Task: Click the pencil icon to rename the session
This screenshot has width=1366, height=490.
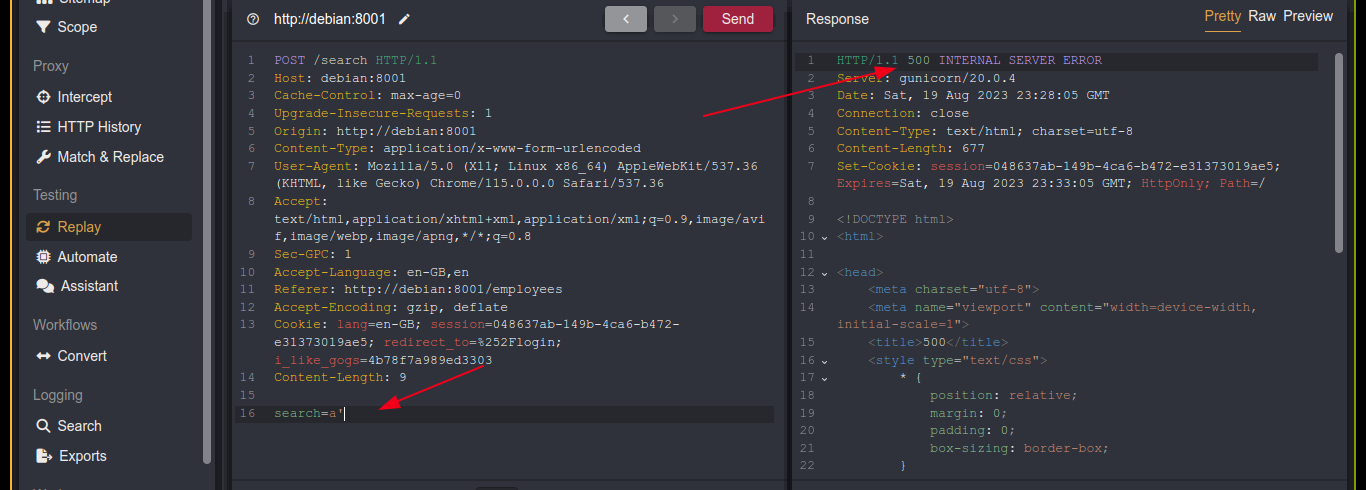Action: 404,19
